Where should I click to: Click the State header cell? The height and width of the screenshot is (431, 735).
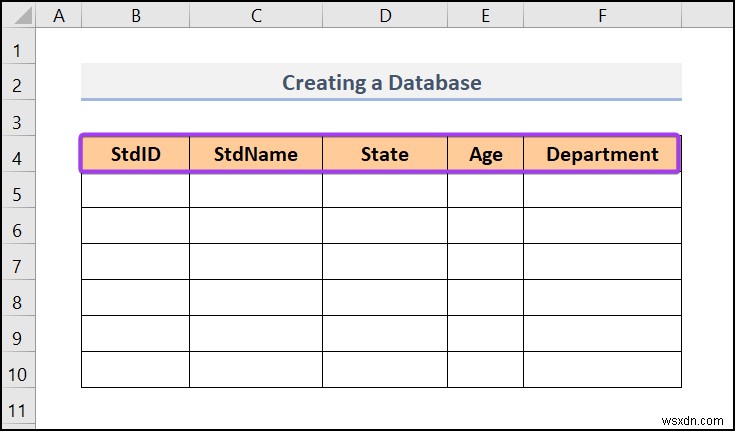point(385,154)
